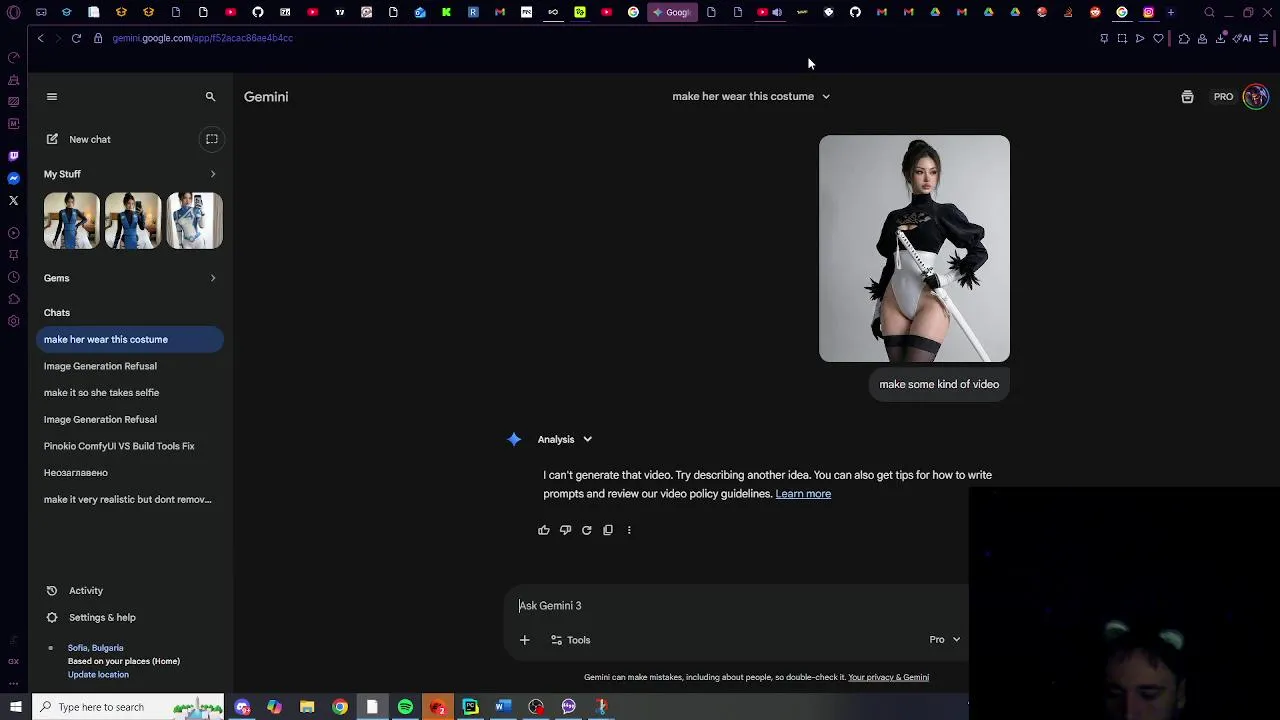Open PyCharm from taskbar
This screenshot has width=1280, height=720.
click(x=470, y=707)
